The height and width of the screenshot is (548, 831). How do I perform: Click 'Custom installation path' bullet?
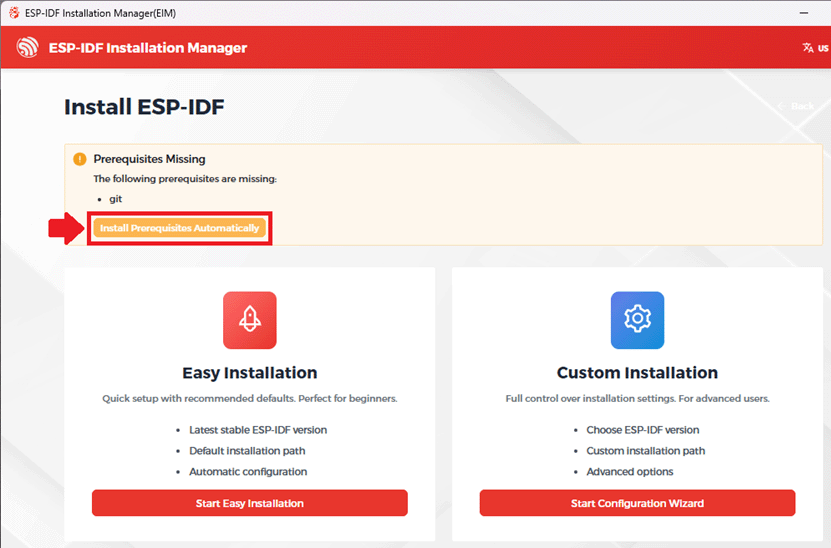click(x=646, y=450)
